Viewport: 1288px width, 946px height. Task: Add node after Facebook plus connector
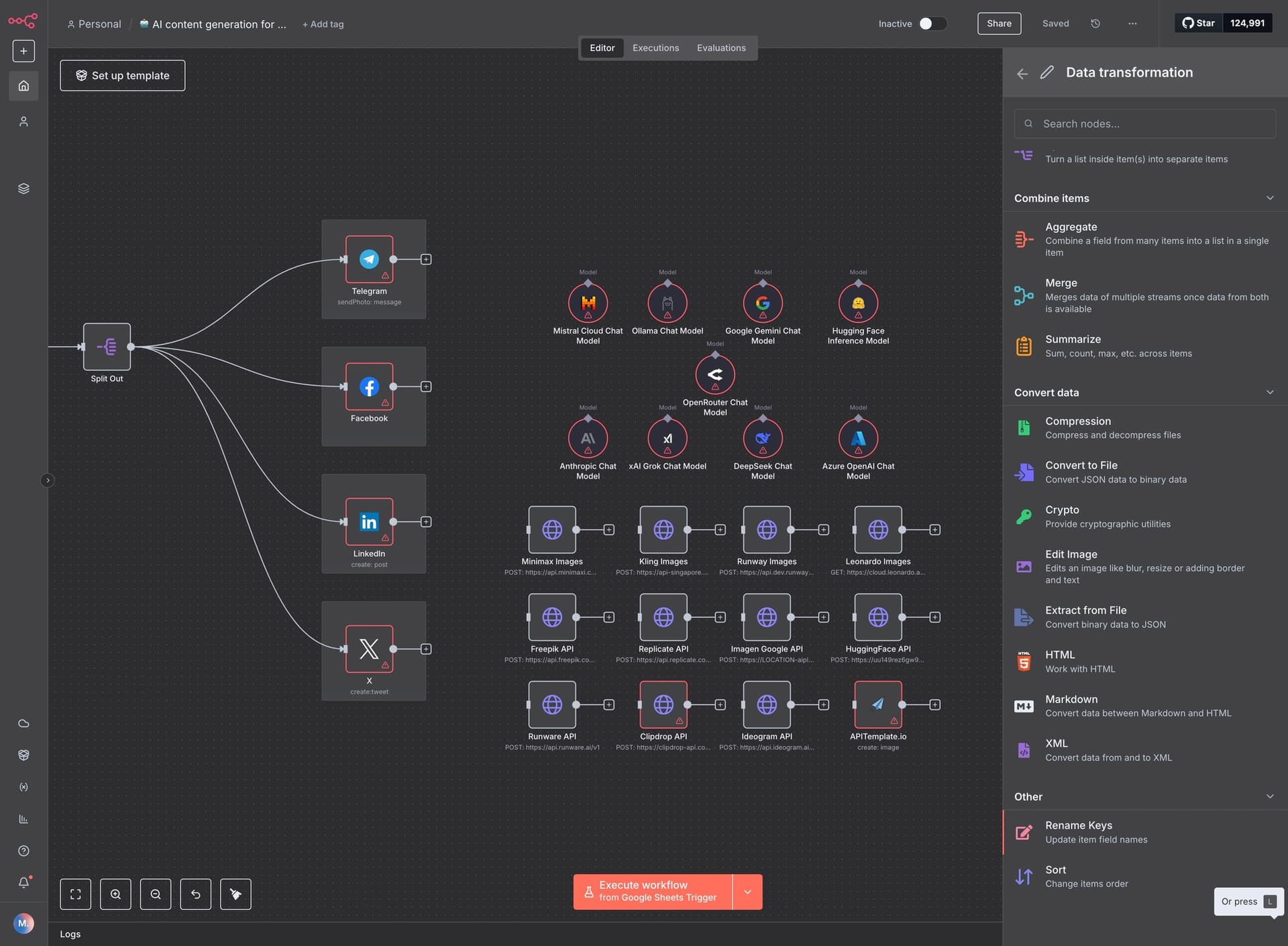tap(426, 386)
